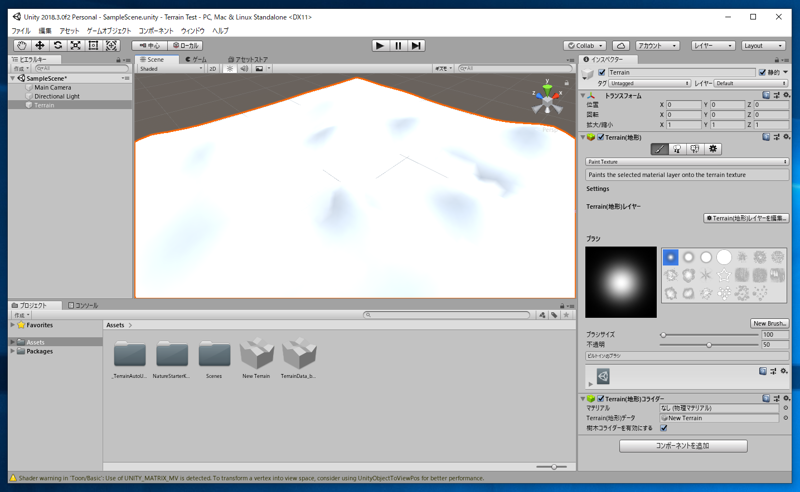Click the Pause button
Image resolution: width=800 pixels, height=492 pixels.
point(398,45)
